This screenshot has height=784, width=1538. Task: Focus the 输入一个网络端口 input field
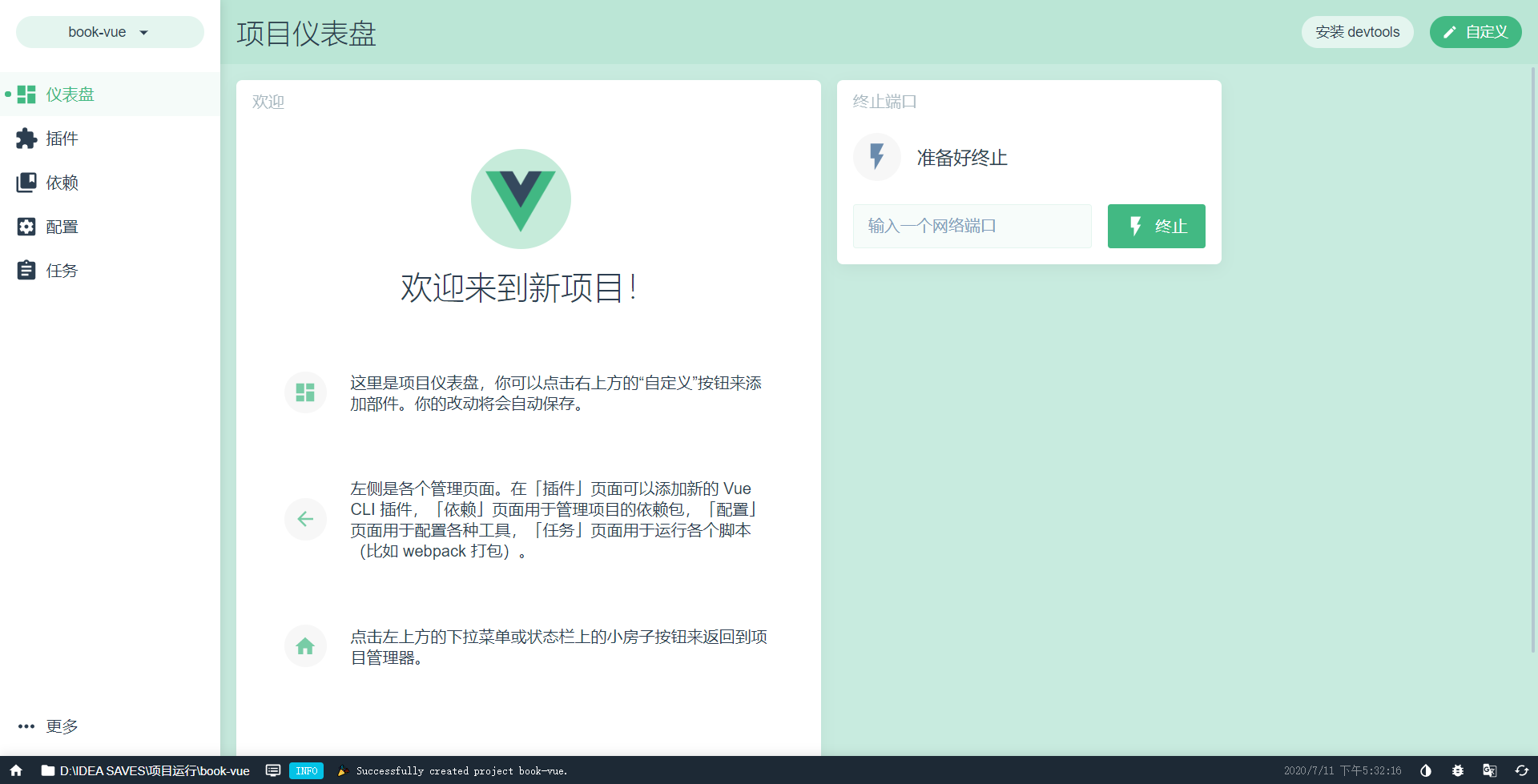(972, 226)
